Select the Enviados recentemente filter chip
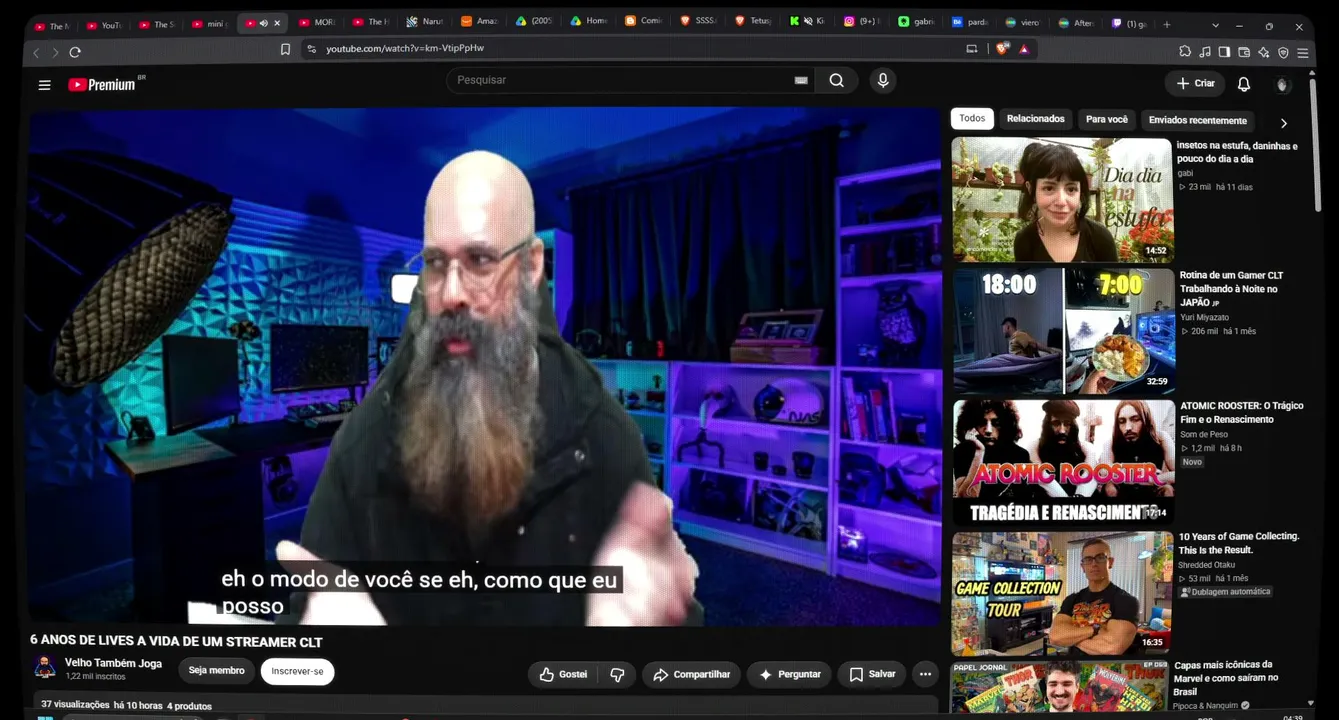The image size is (1339, 720). pyautogui.click(x=1198, y=120)
